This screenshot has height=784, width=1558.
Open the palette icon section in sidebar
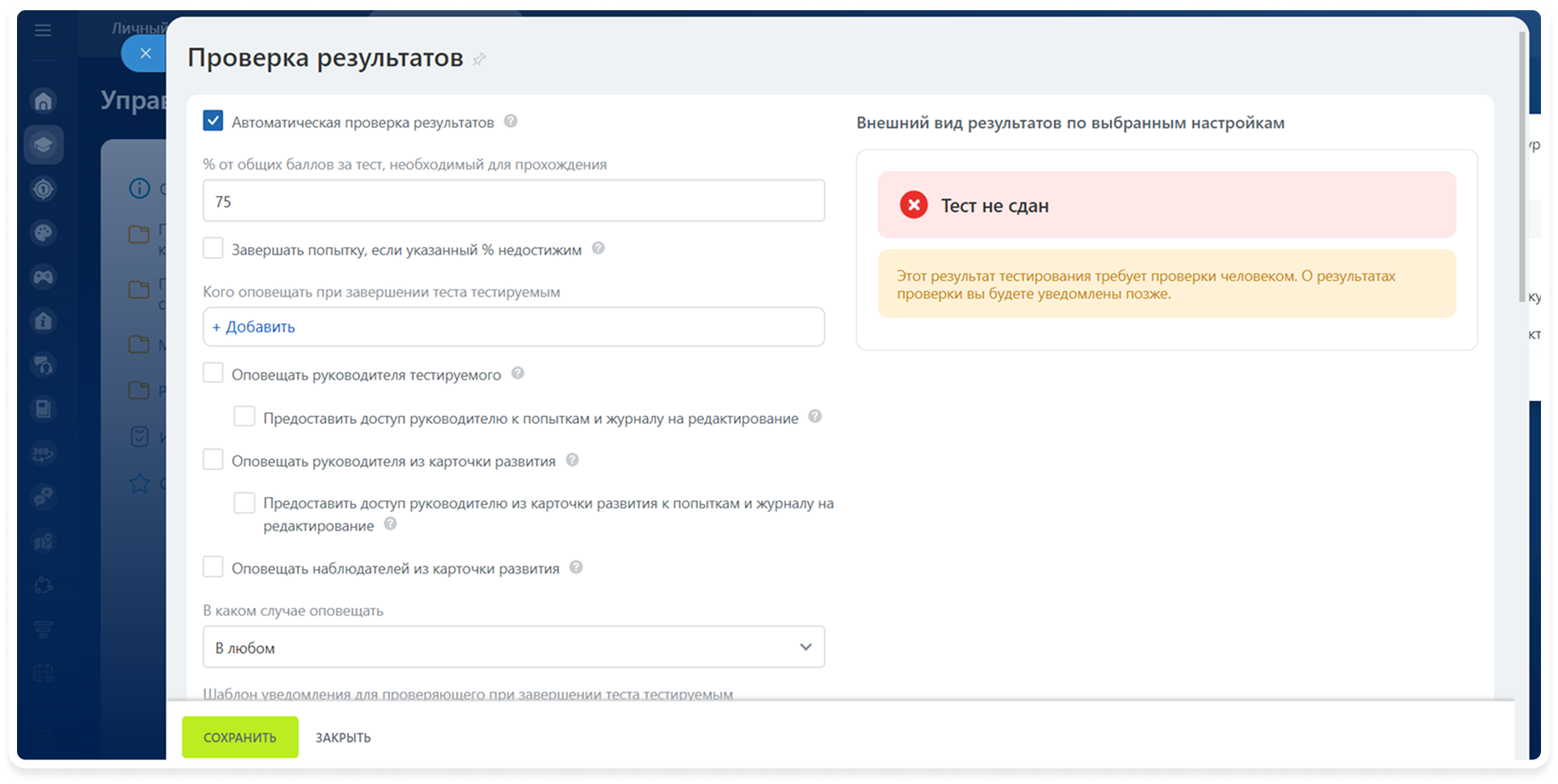[x=43, y=233]
